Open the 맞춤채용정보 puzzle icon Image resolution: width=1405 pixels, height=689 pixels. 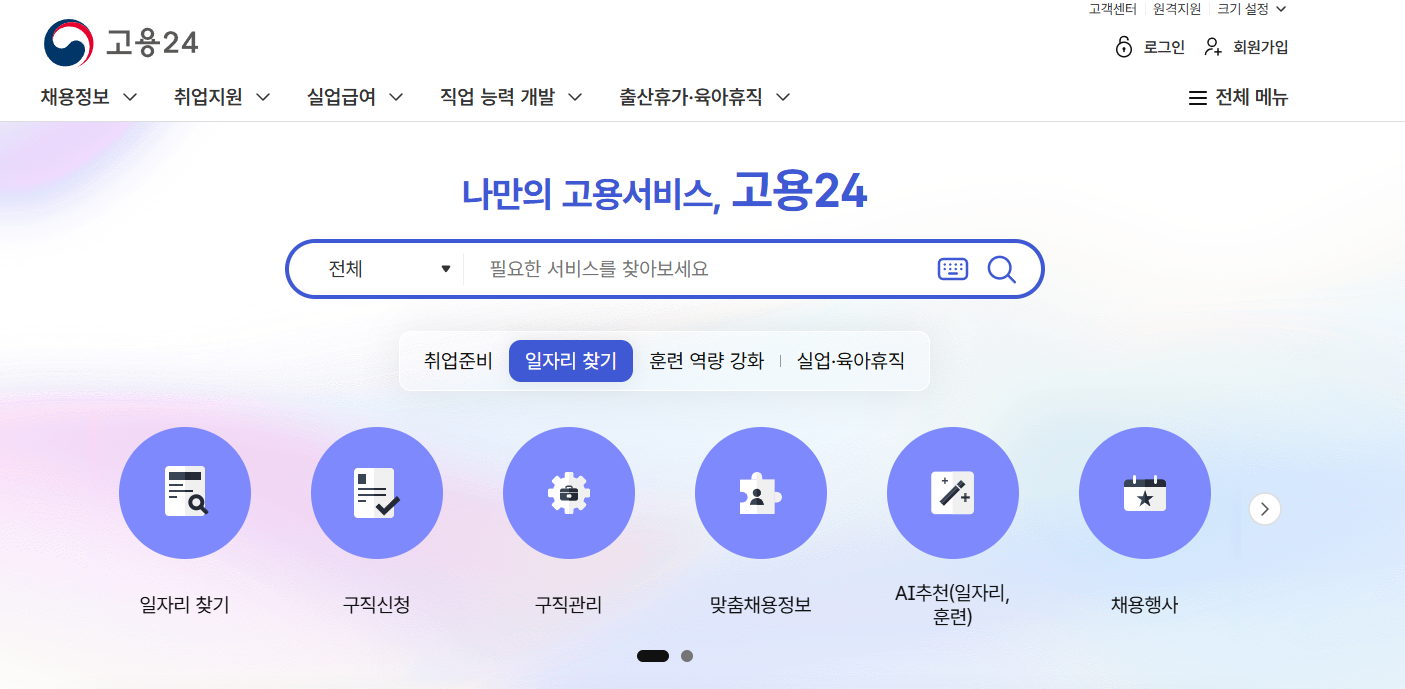(761, 493)
